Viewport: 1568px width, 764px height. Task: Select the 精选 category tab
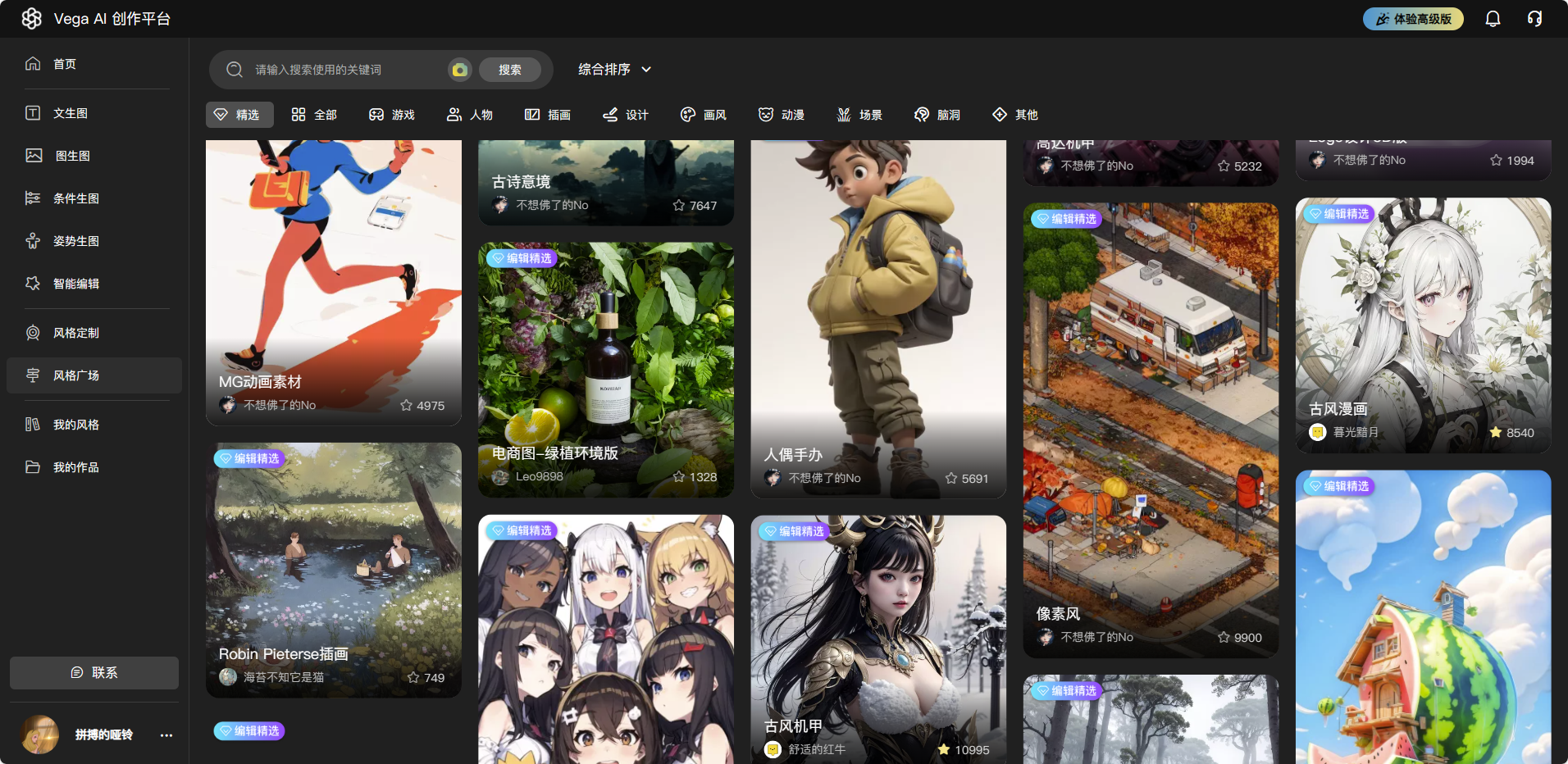coord(239,115)
